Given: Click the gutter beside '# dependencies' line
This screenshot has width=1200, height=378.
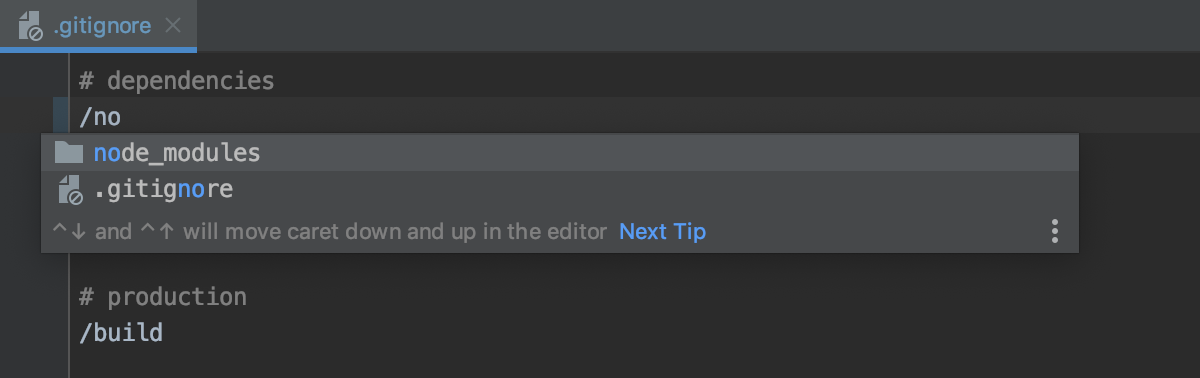Looking at the screenshot, I should (34, 80).
